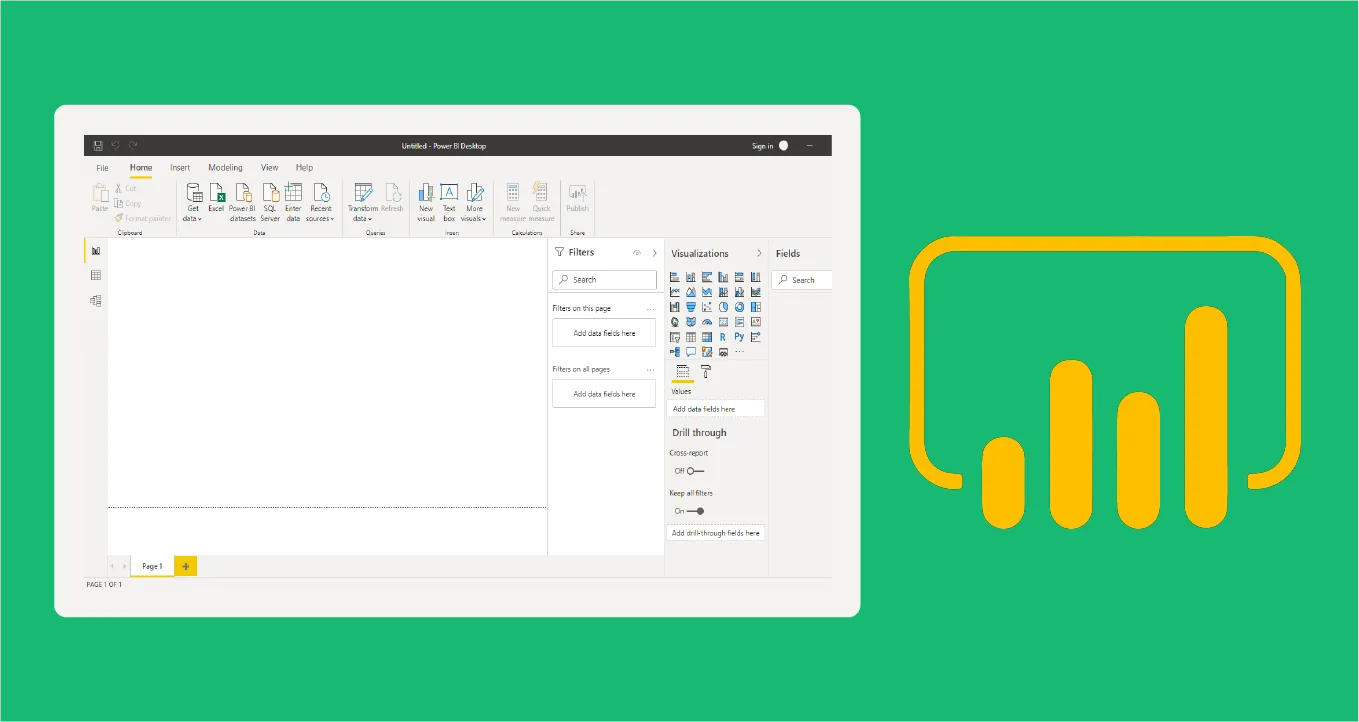Select the Stacked bar chart visualization
Screen dimensions: 1359x722
click(x=675, y=277)
